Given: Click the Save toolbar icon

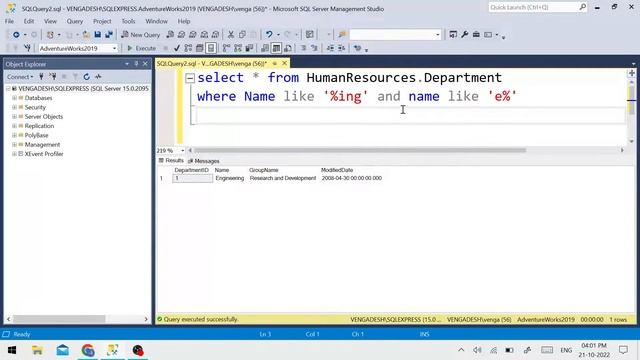Looking at the screenshot, I should 97,35.
